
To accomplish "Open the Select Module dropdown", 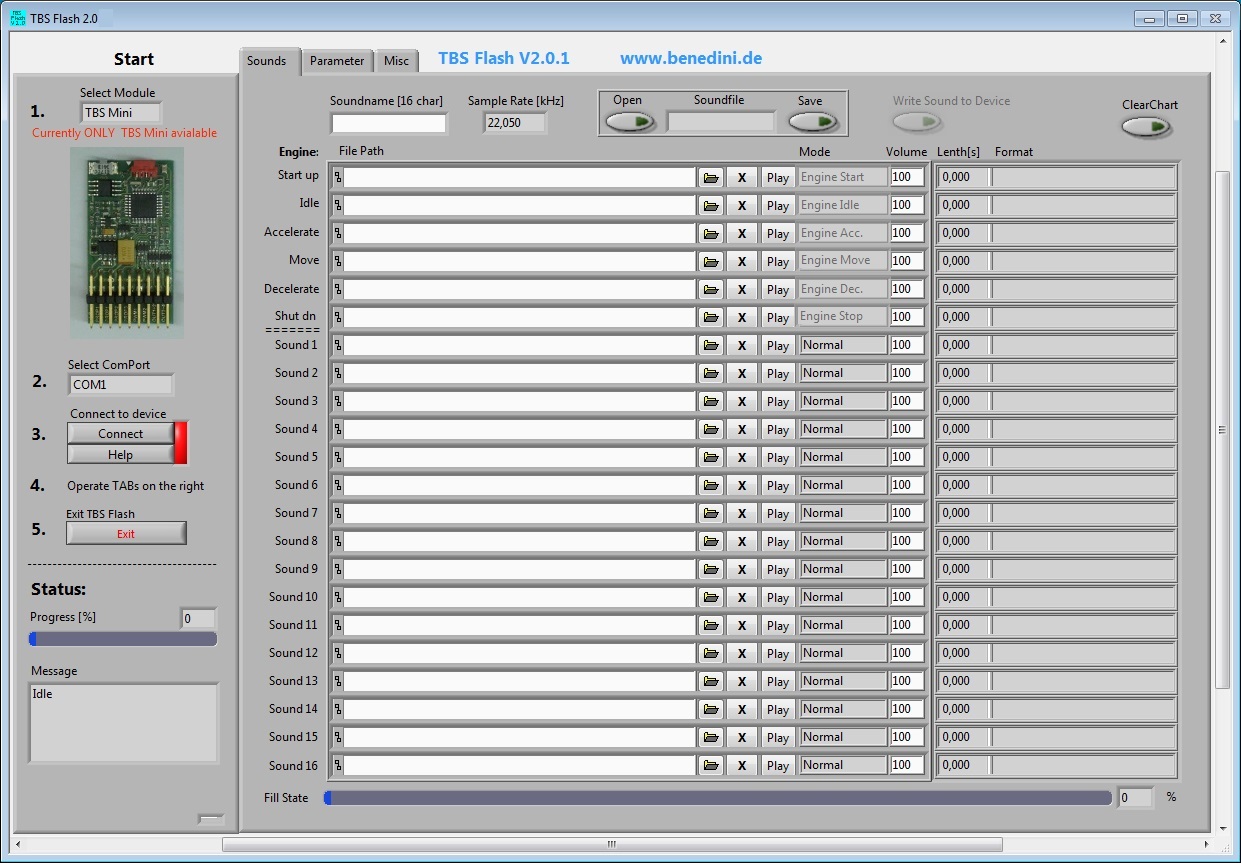I will tap(121, 113).
